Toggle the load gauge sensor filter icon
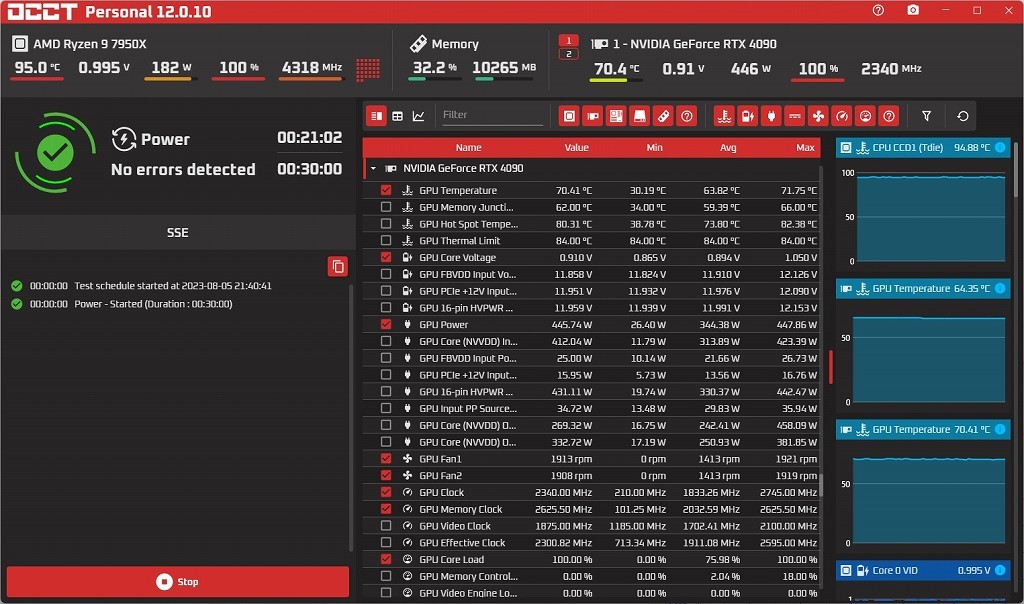This screenshot has height=604, width=1024. pos(865,116)
